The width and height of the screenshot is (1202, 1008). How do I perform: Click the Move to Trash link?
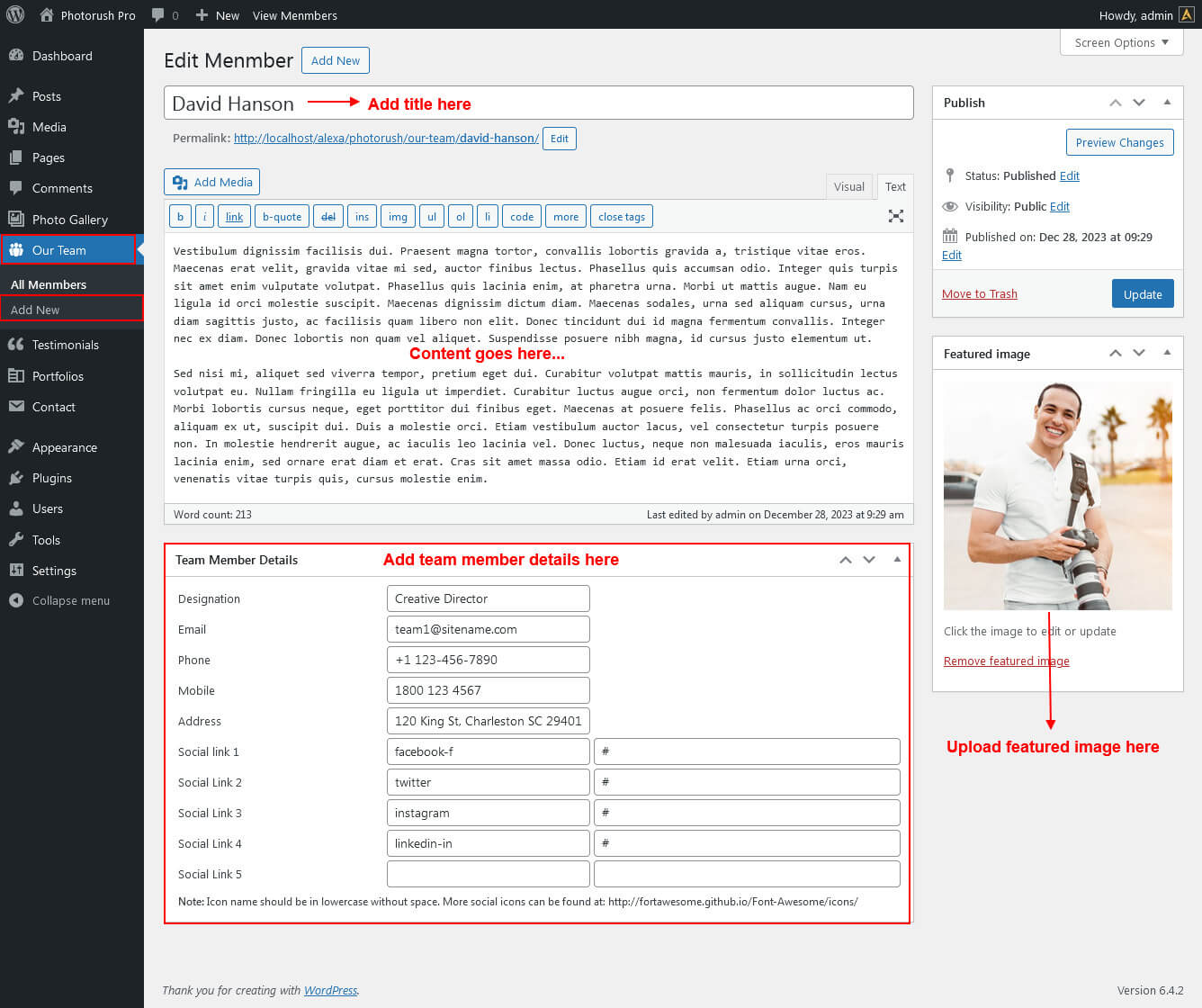tap(980, 293)
